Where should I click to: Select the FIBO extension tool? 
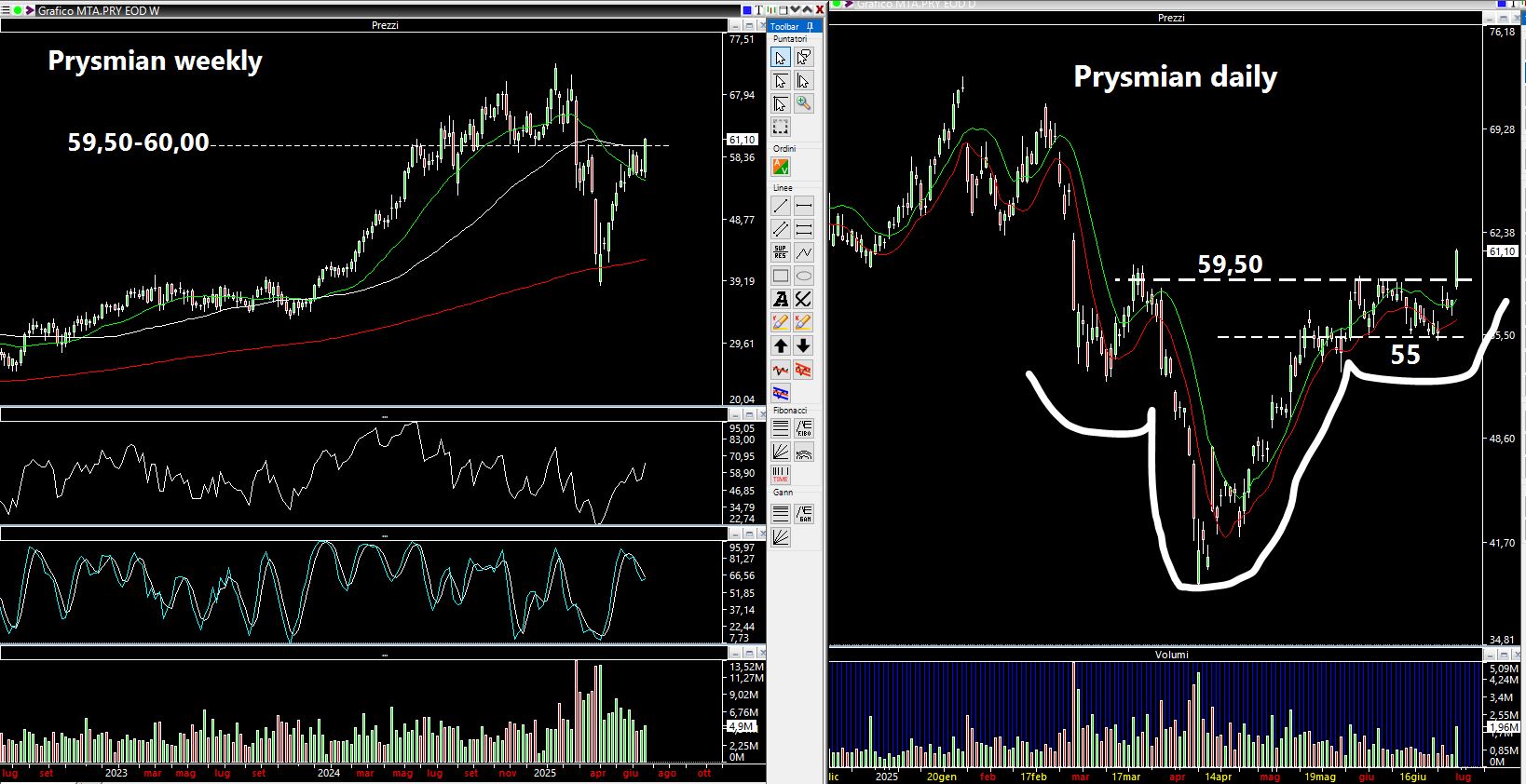(x=803, y=428)
